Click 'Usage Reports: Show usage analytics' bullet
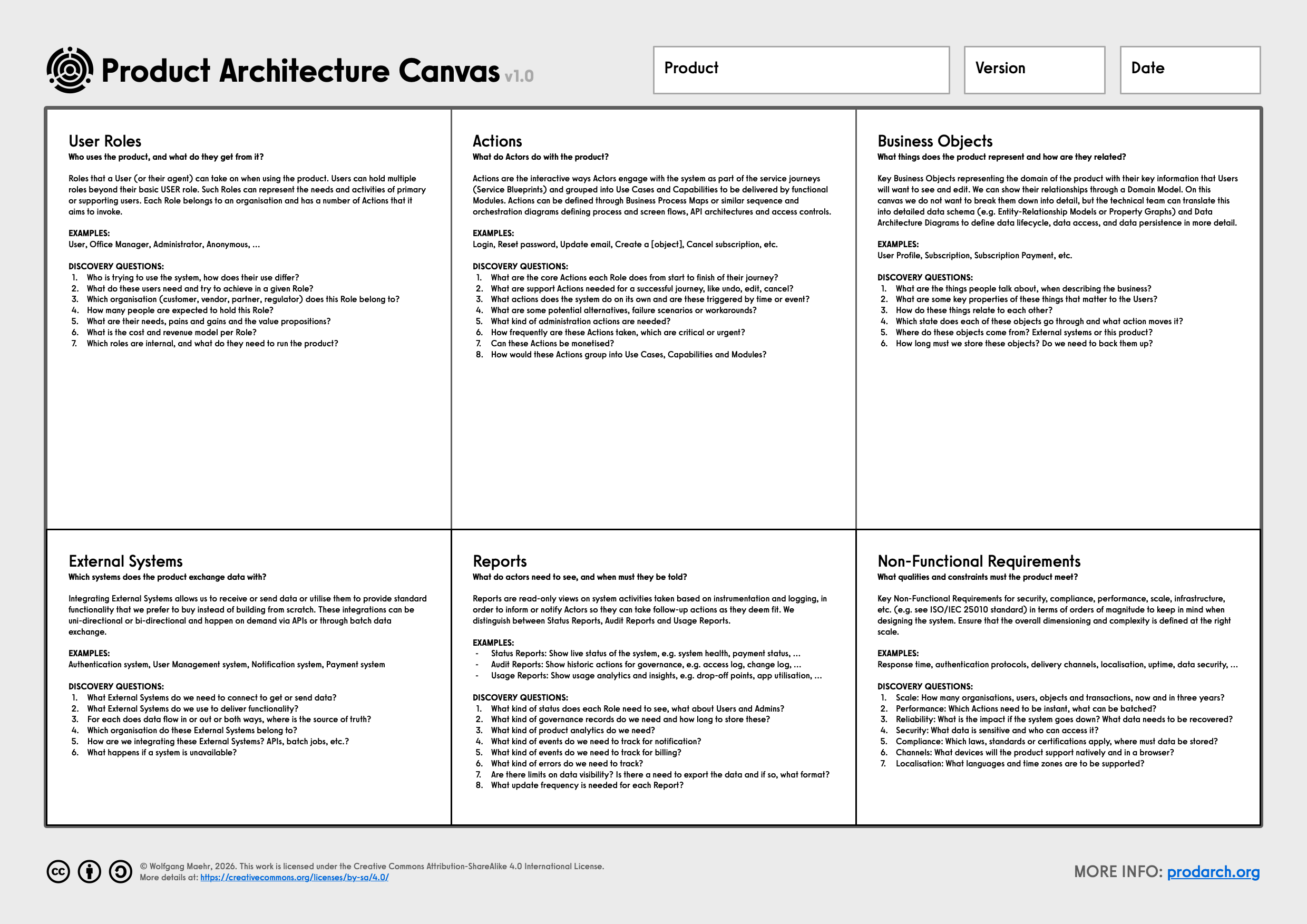Viewport: 1307px width, 924px height. (656, 676)
